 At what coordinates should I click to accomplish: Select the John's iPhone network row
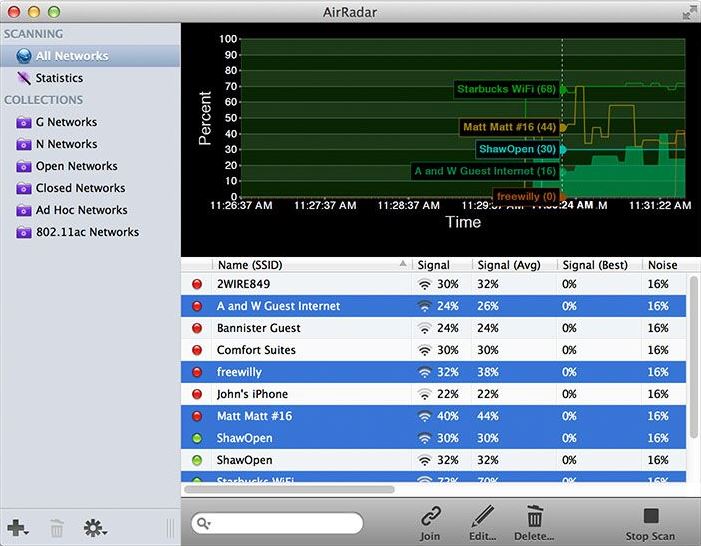(433, 394)
